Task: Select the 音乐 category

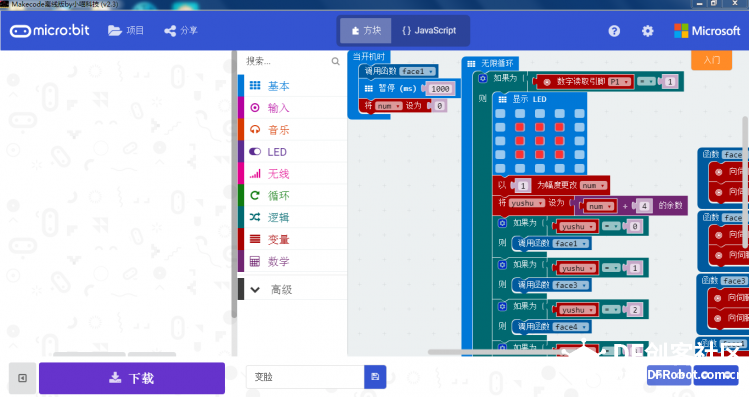Action: click(x=292, y=130)
